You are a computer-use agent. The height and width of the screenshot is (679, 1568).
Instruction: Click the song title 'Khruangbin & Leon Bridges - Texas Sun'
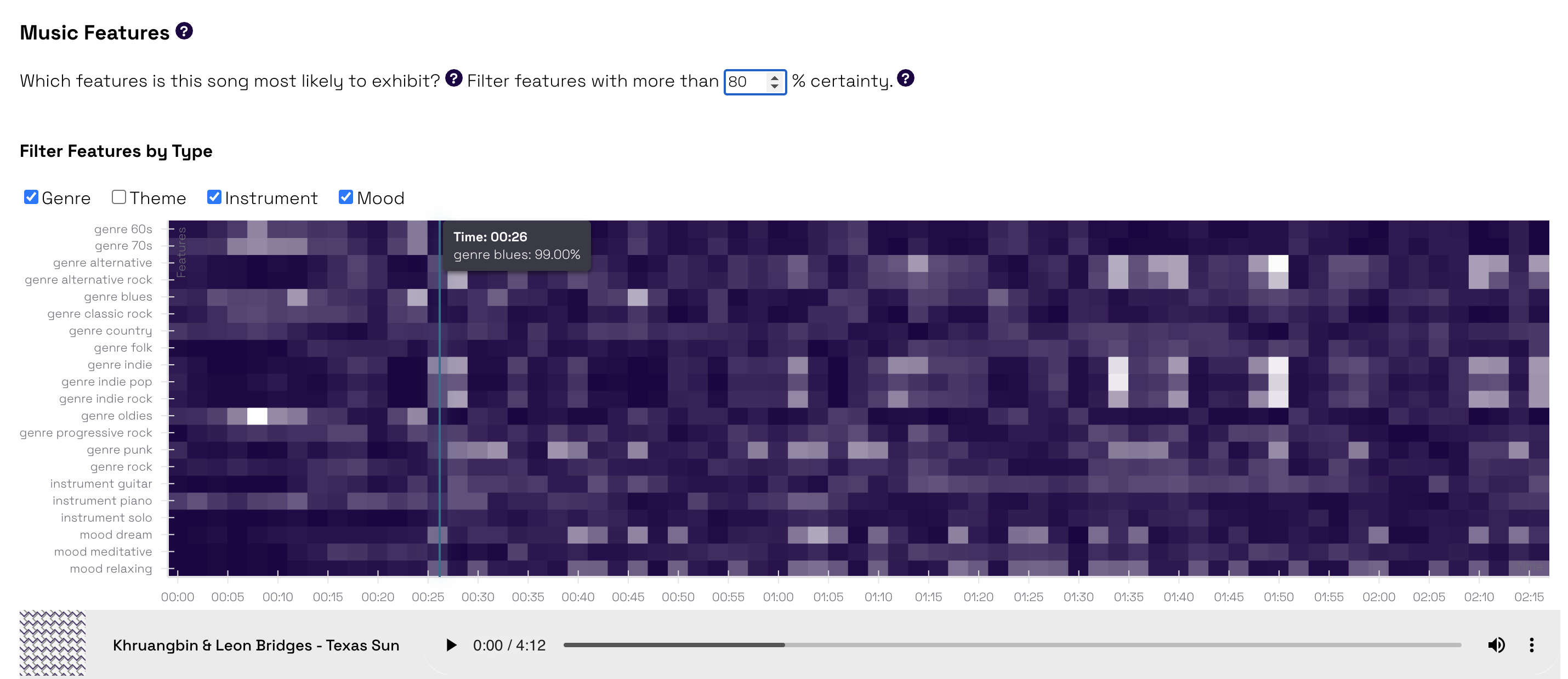[255, 645]
